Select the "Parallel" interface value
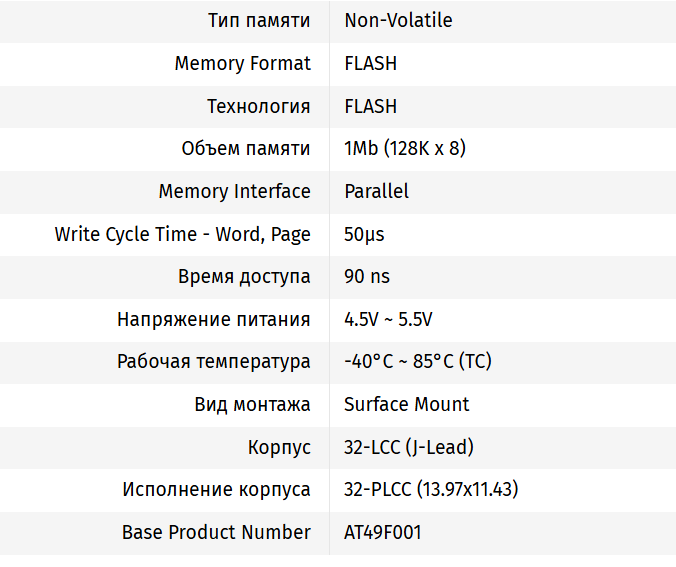The width and height of the screenshot is (676, 567). 376,191
